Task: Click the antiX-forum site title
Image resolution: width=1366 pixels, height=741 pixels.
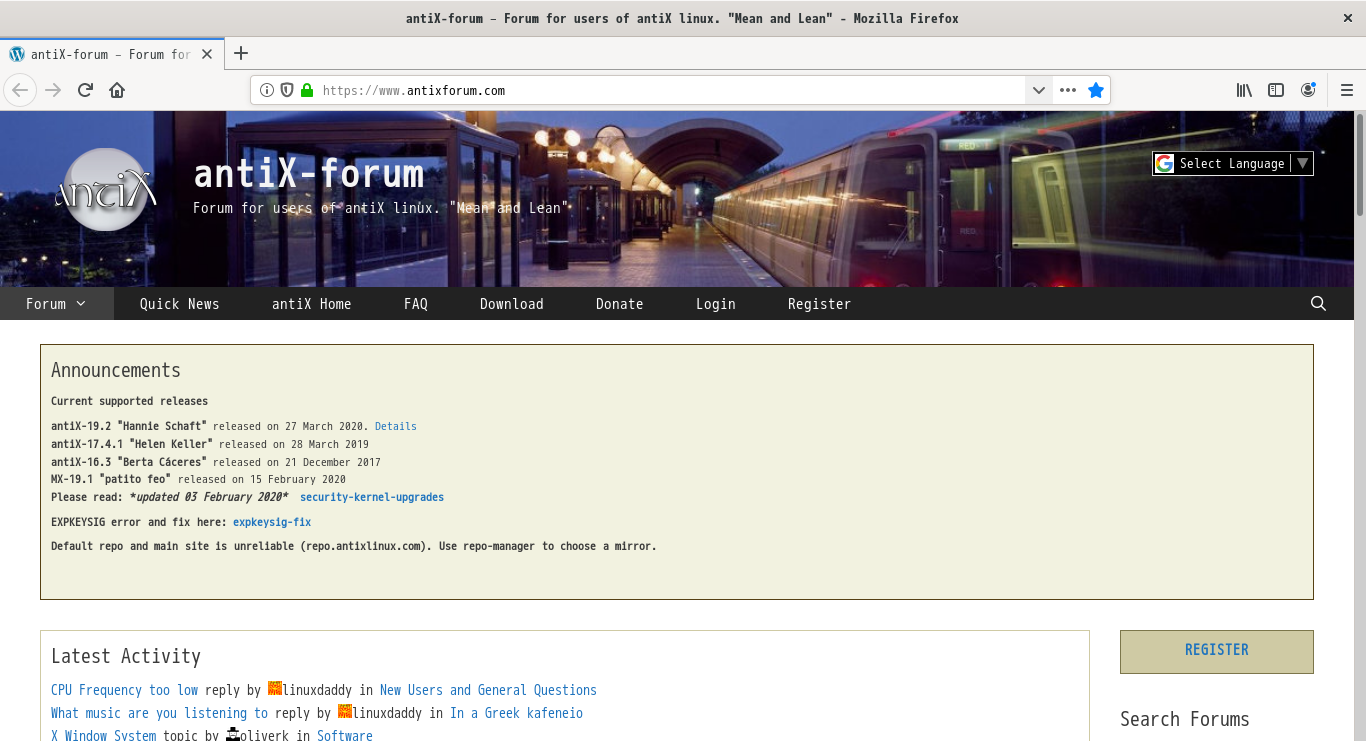Action: point(309,174)
